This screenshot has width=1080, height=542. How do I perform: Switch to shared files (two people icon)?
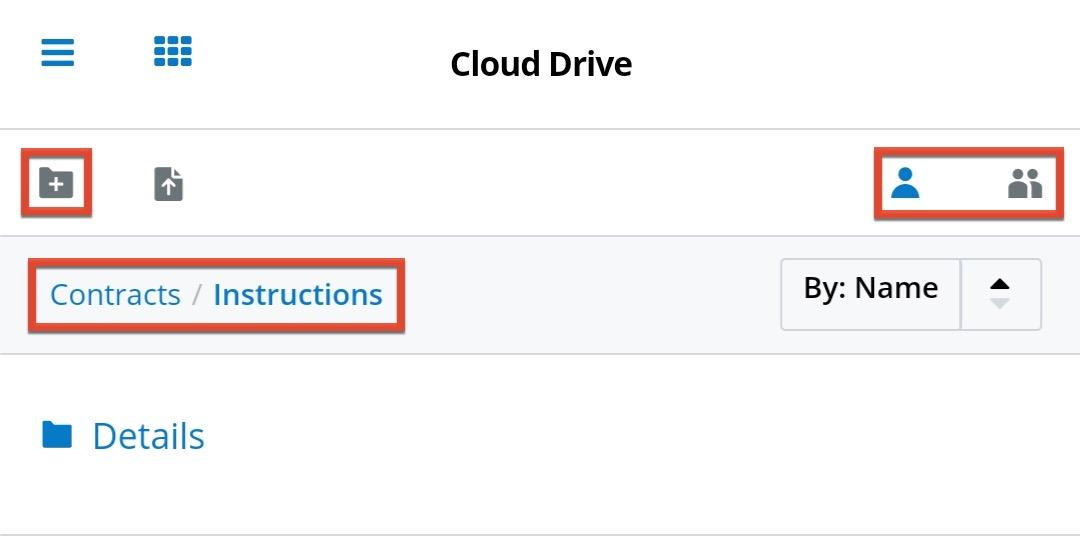coord(1025,183)
